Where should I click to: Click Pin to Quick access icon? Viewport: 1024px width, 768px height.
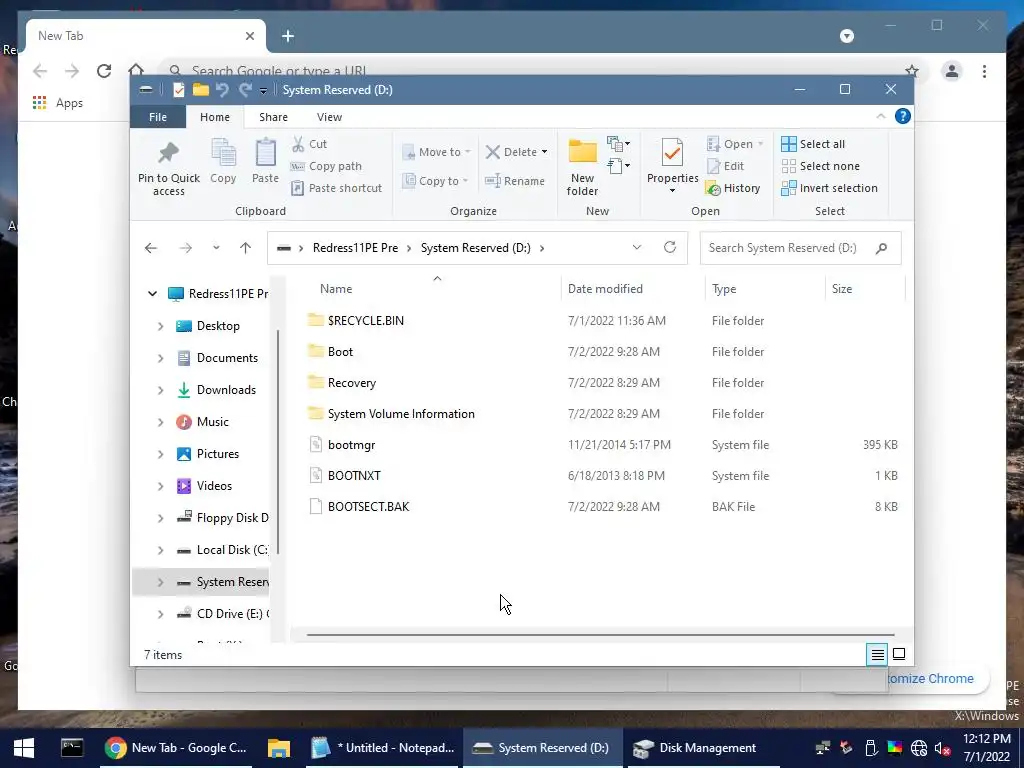168,153
